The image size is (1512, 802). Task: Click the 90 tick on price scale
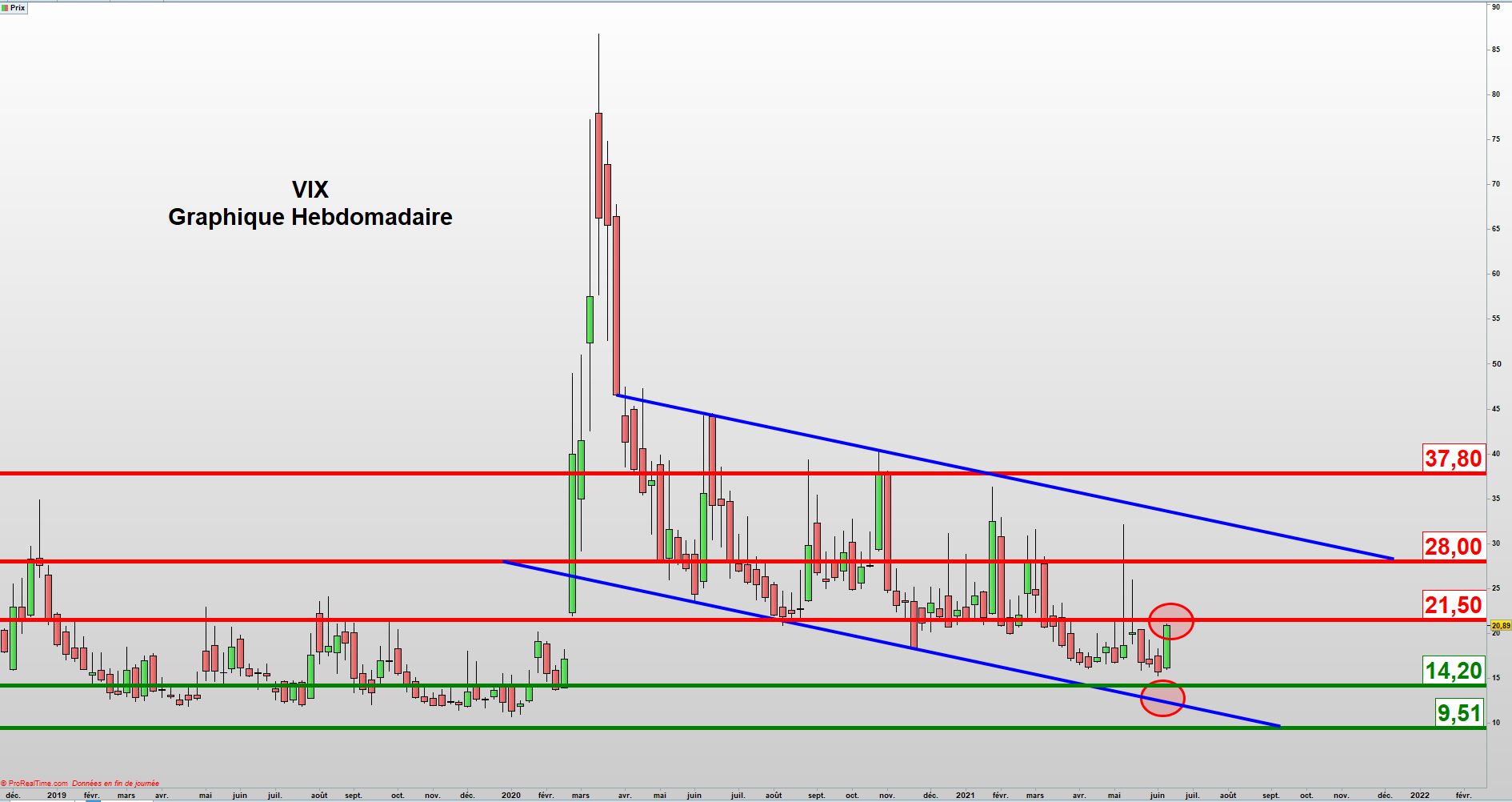tap(1495, 7)
